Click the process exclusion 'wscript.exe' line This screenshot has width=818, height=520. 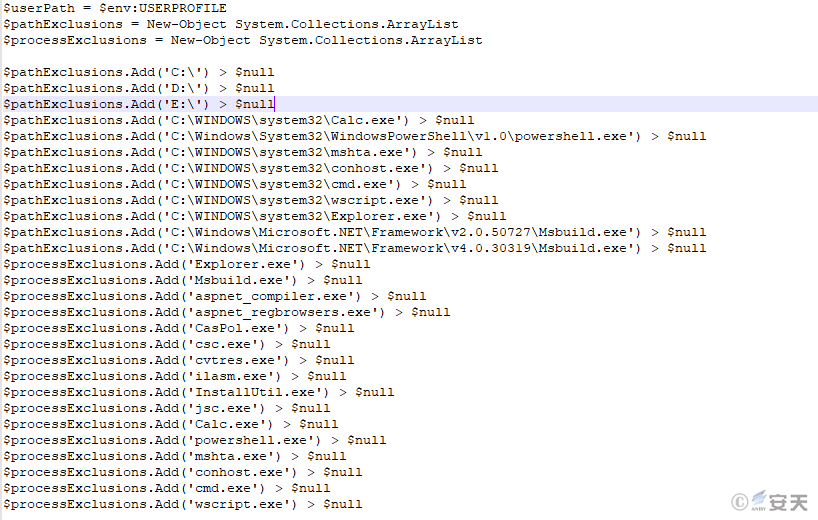pyautogui.click(x=183, y=504)
